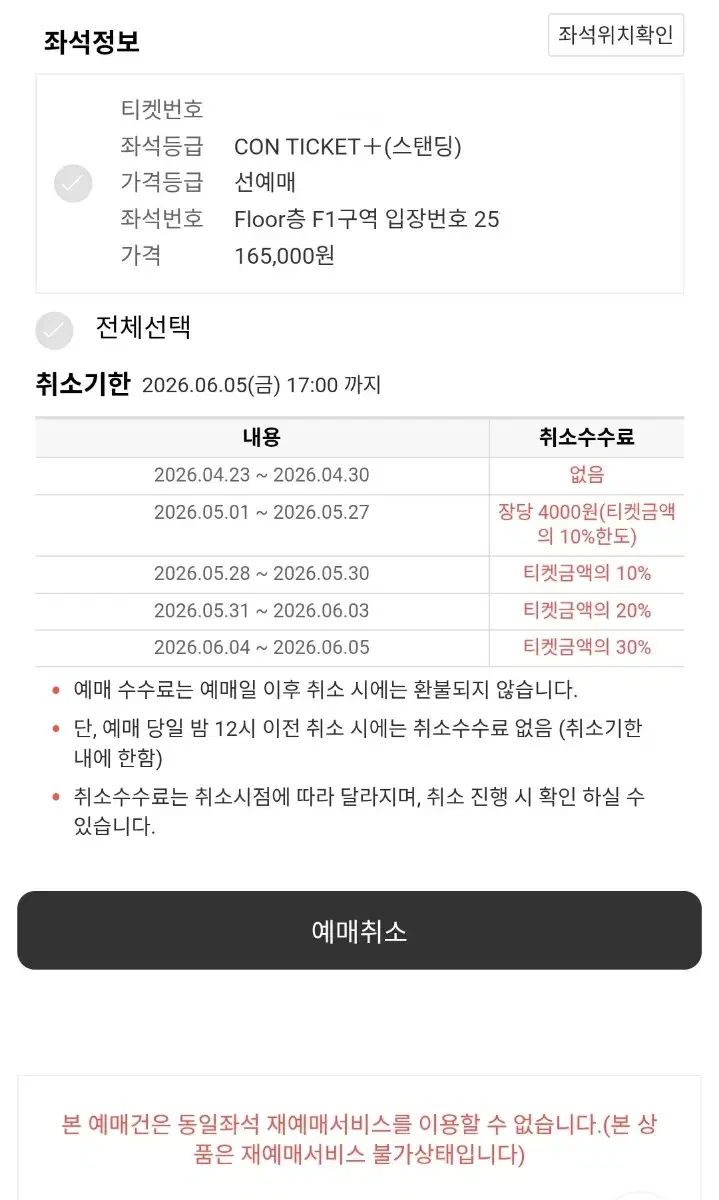This screenshot has height=1200, width=719.
Task: Tap the 내용 column header
Action: 262,438
